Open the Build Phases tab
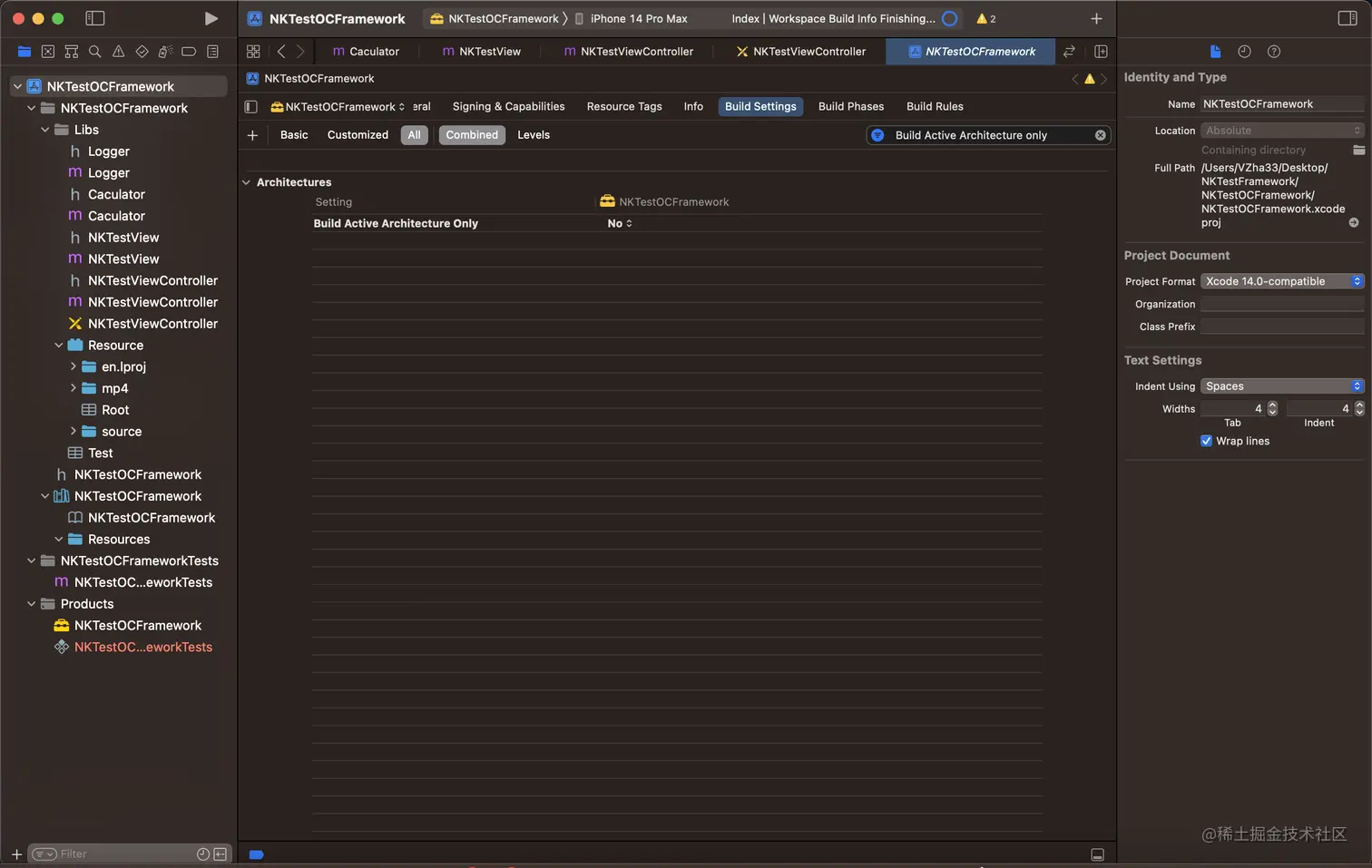 851,106
